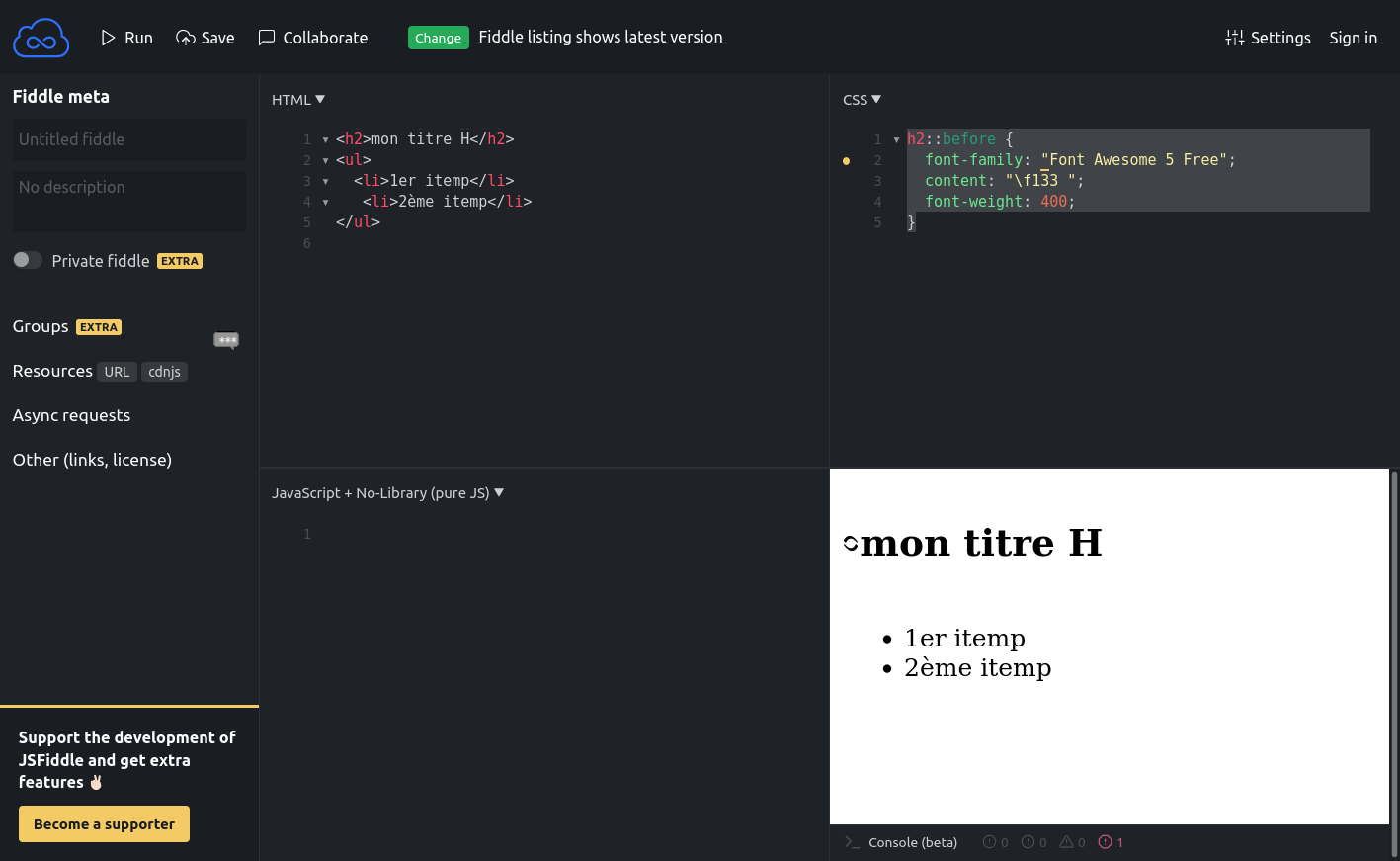Image resolution: width=1400 pixels, height=861 pixels.
Task: Click the No description field
Action: pos(129,202)
